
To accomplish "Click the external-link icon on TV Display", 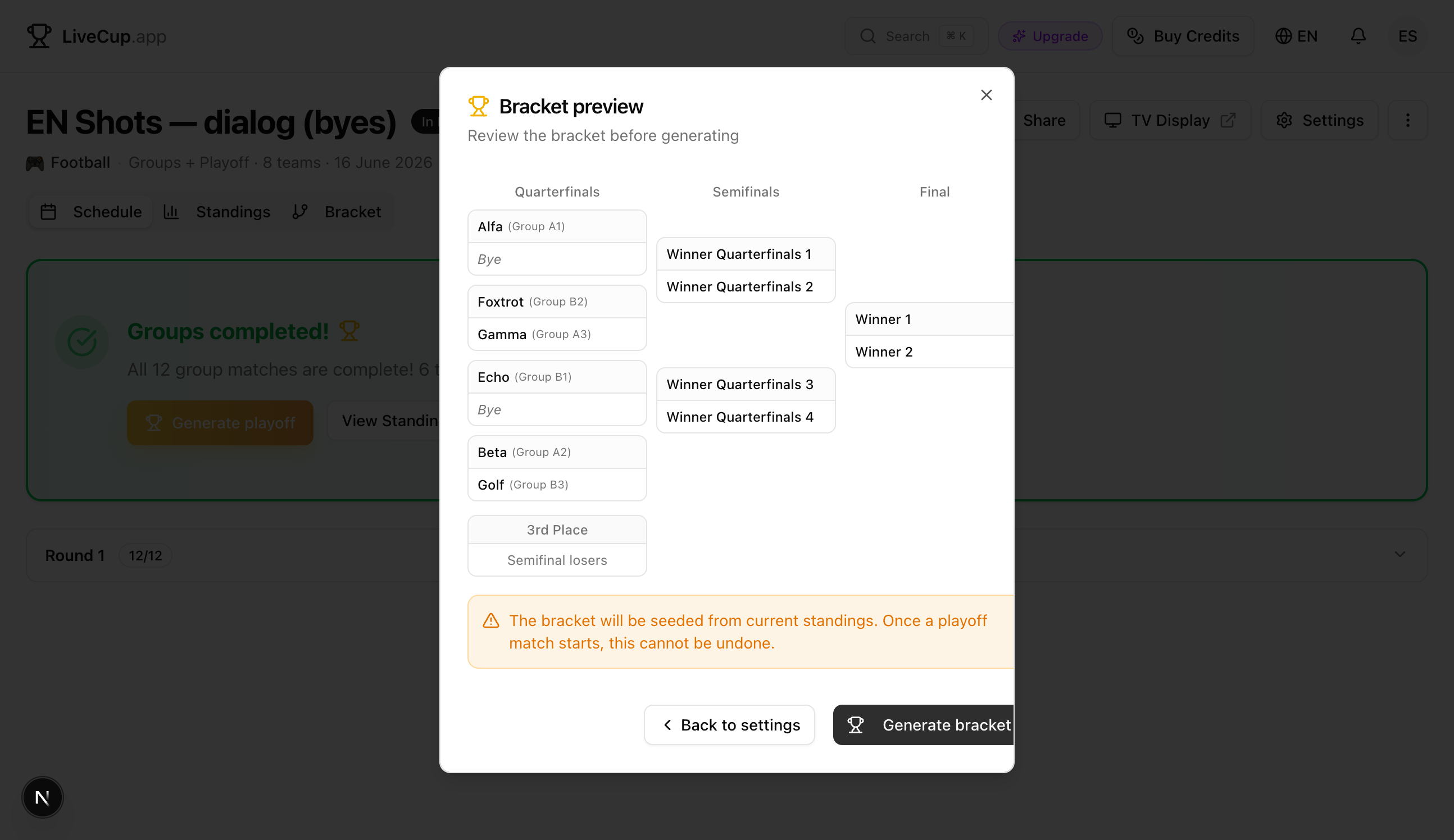I will (x=1228, y=120).
